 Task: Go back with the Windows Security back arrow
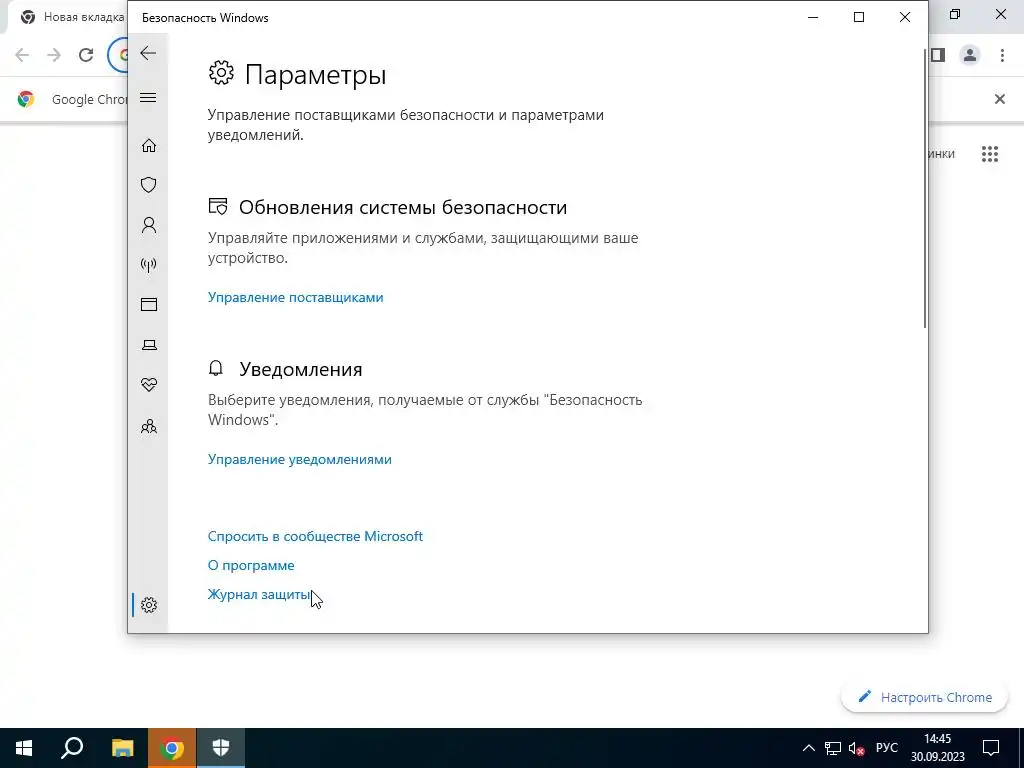(x=148, y=53)
